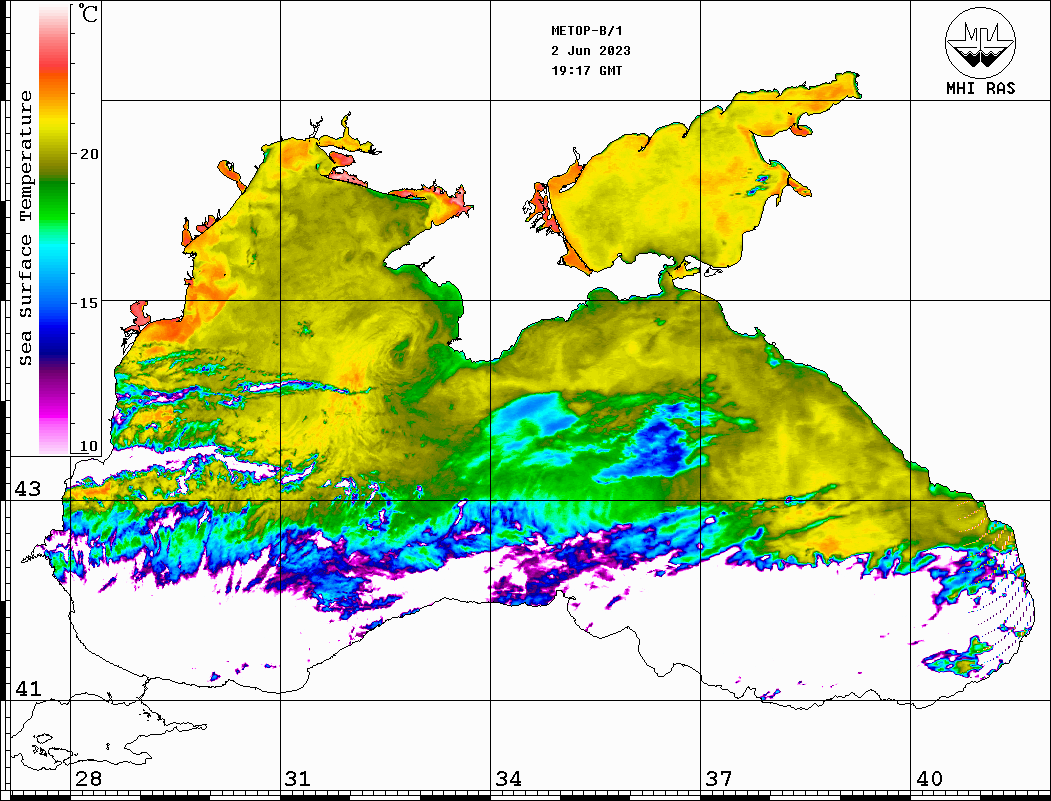Click the MHI RAS logo emblem

(981, 42)
